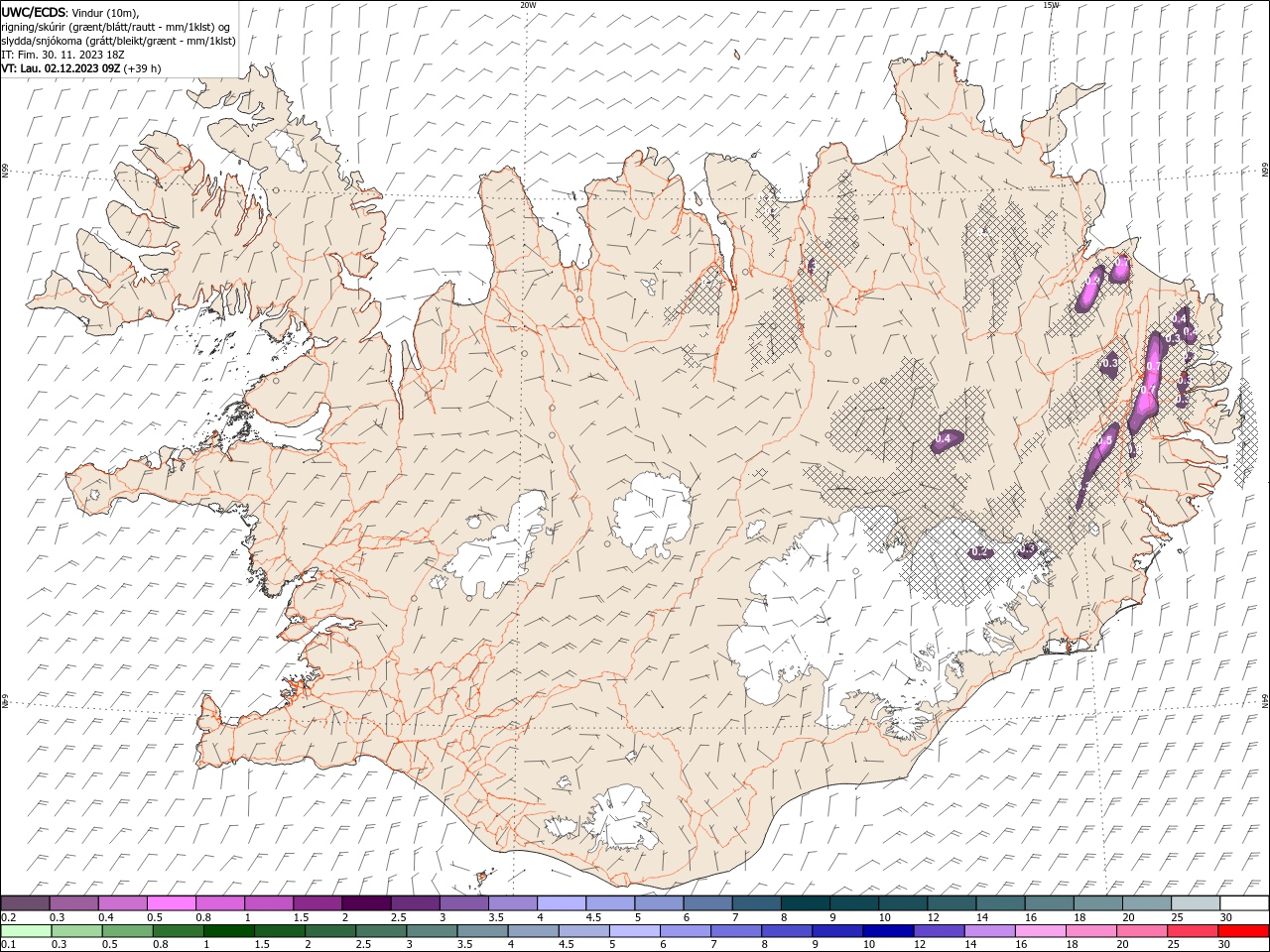The image size is (1270, 952).
Task: Click the 'VT: Lau. 02.12.2023 09Z' valid time line
Action: (x=61, y=68)
